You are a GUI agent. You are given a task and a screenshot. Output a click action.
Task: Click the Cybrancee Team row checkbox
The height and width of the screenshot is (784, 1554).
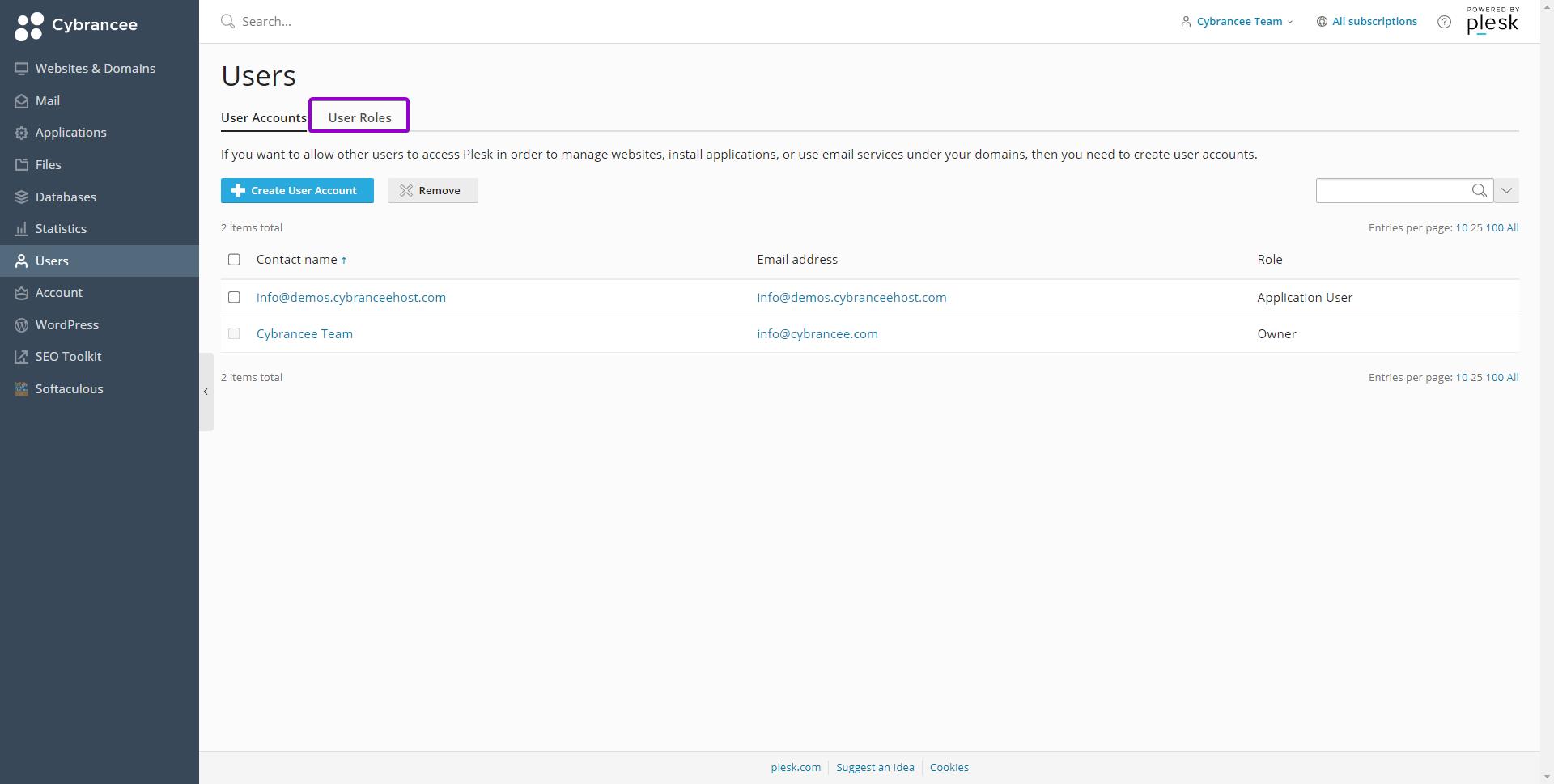point(234,334)
